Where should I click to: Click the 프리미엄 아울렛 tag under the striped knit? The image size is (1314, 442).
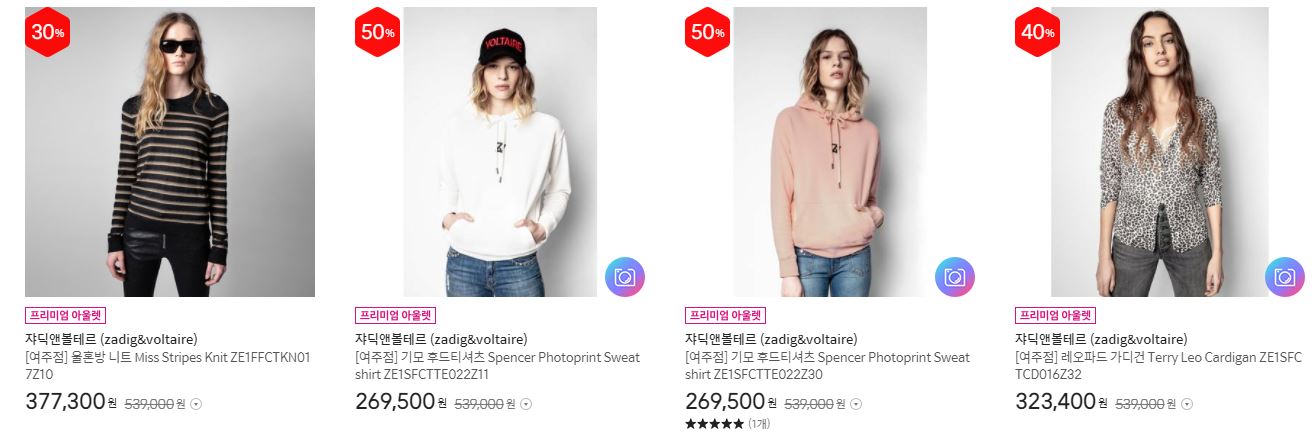coord(65,314)
